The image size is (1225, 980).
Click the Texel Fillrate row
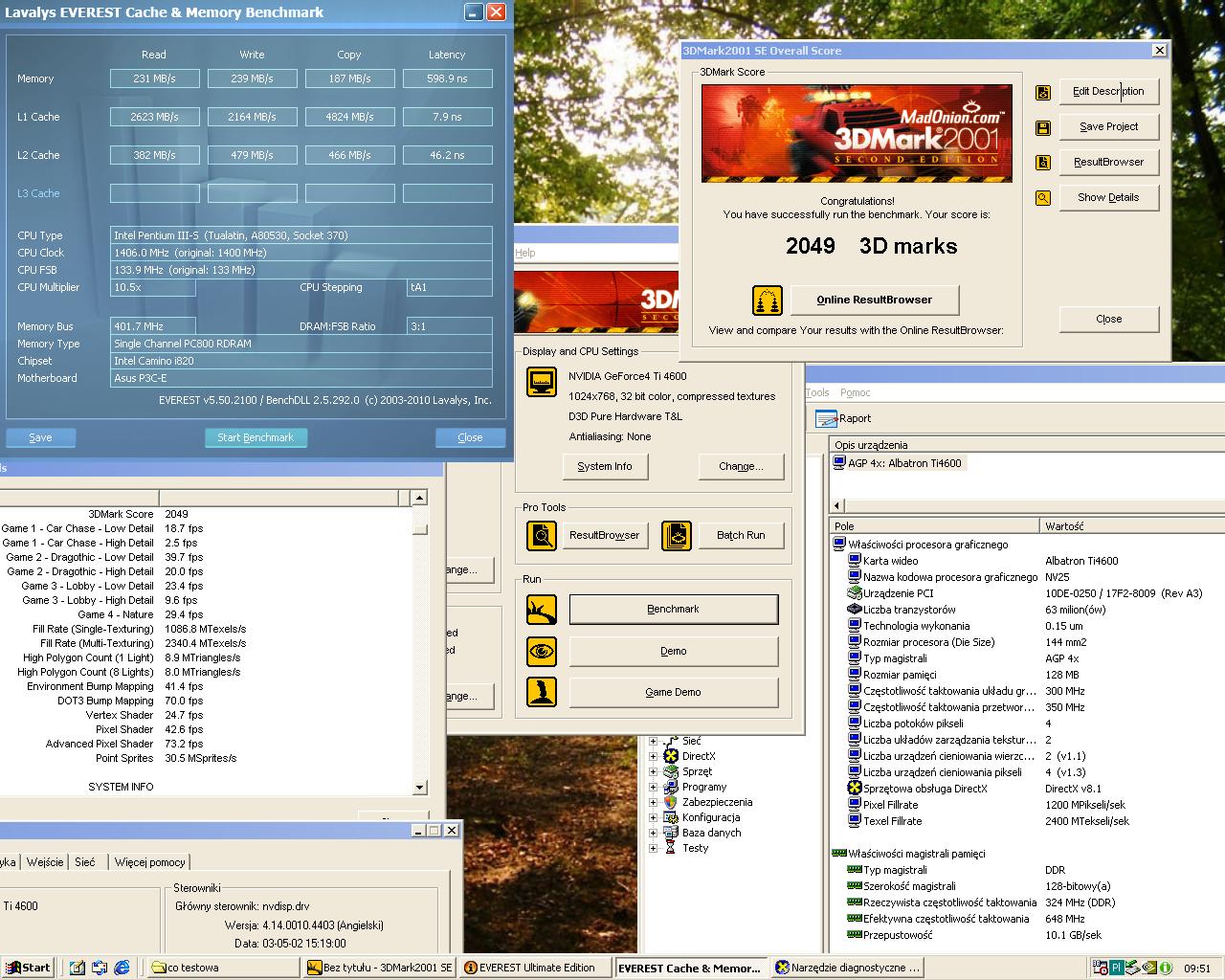pyautogui.click(x=1026, y=821)
